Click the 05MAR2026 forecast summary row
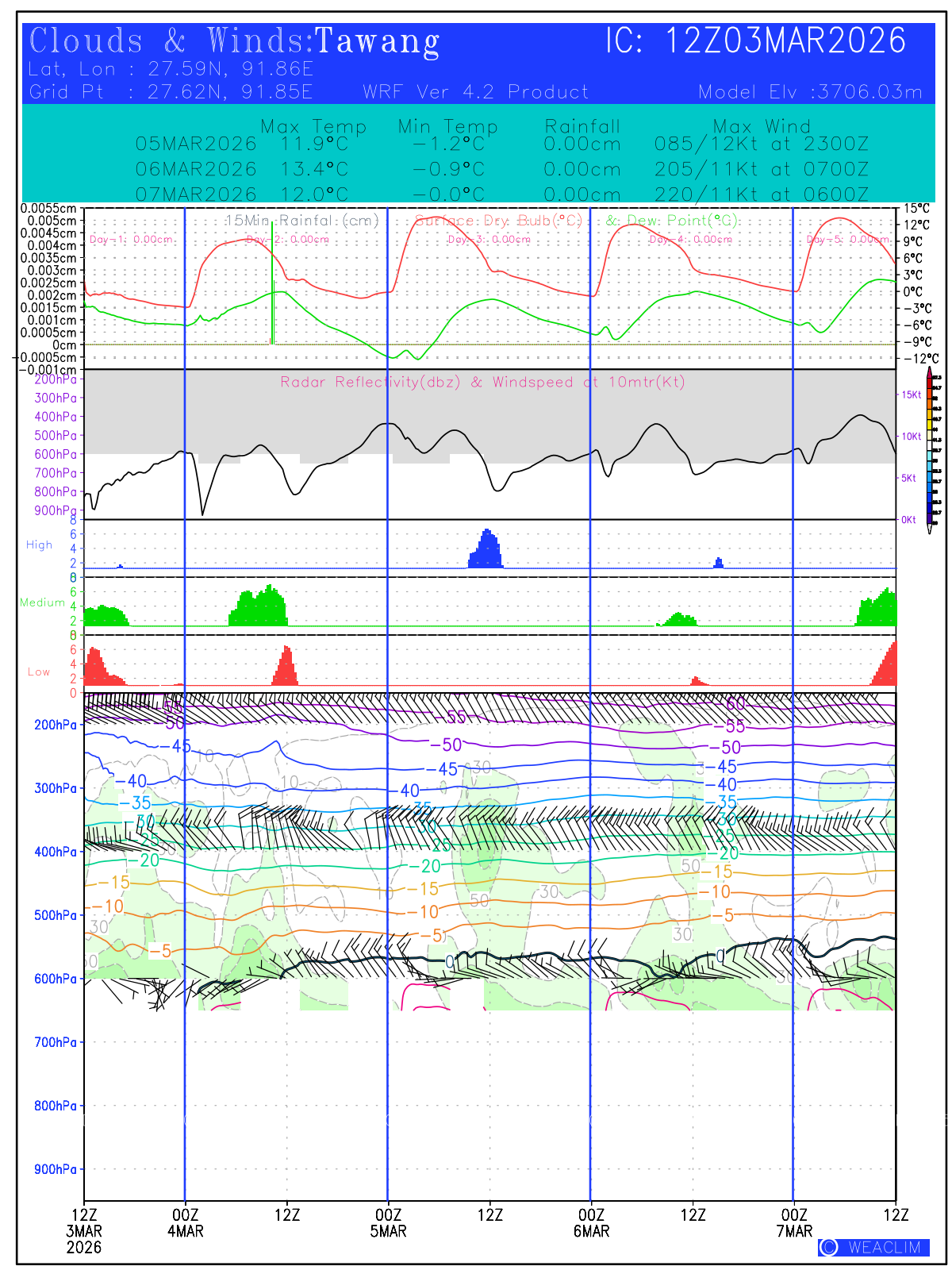952x1270 pixels. 501,144
